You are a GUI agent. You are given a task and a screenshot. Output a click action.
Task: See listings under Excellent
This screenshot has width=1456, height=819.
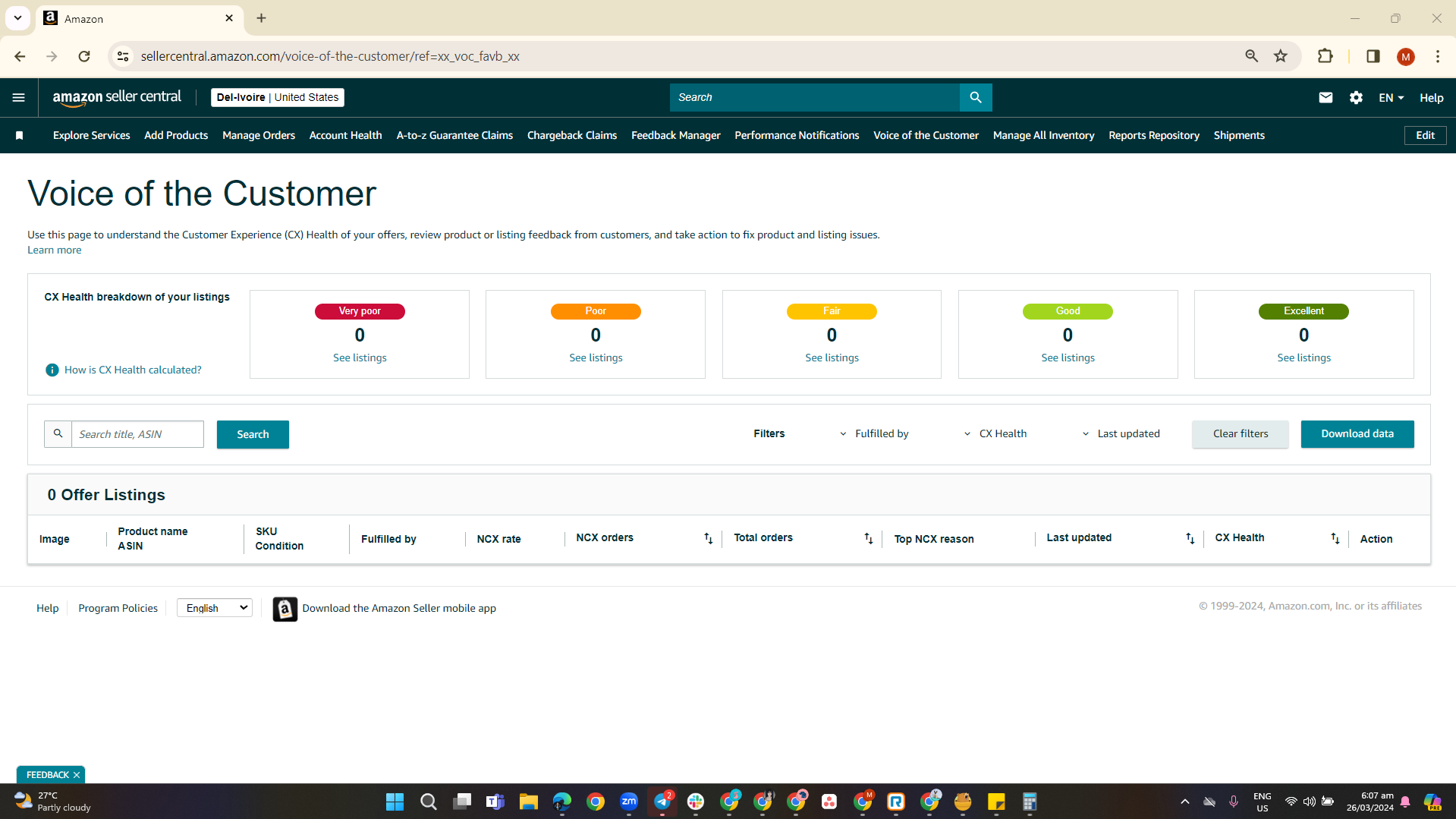pyautogui.click(x=1303, y=358)
